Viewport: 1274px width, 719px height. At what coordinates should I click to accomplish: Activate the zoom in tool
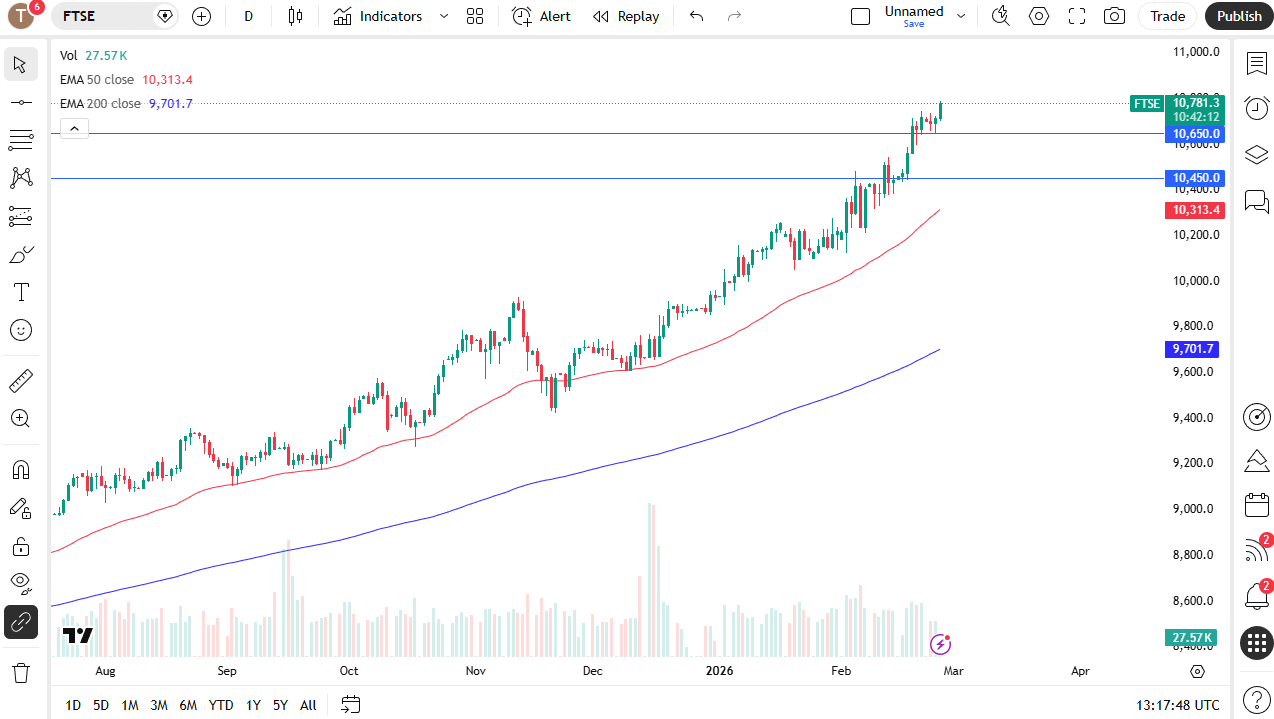click(20, 419)
